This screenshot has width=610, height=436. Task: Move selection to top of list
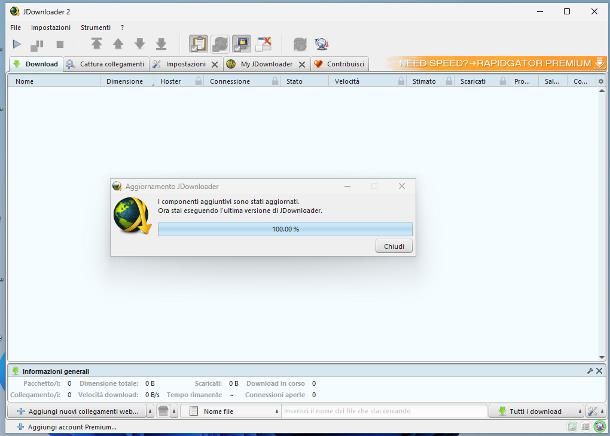96,44
